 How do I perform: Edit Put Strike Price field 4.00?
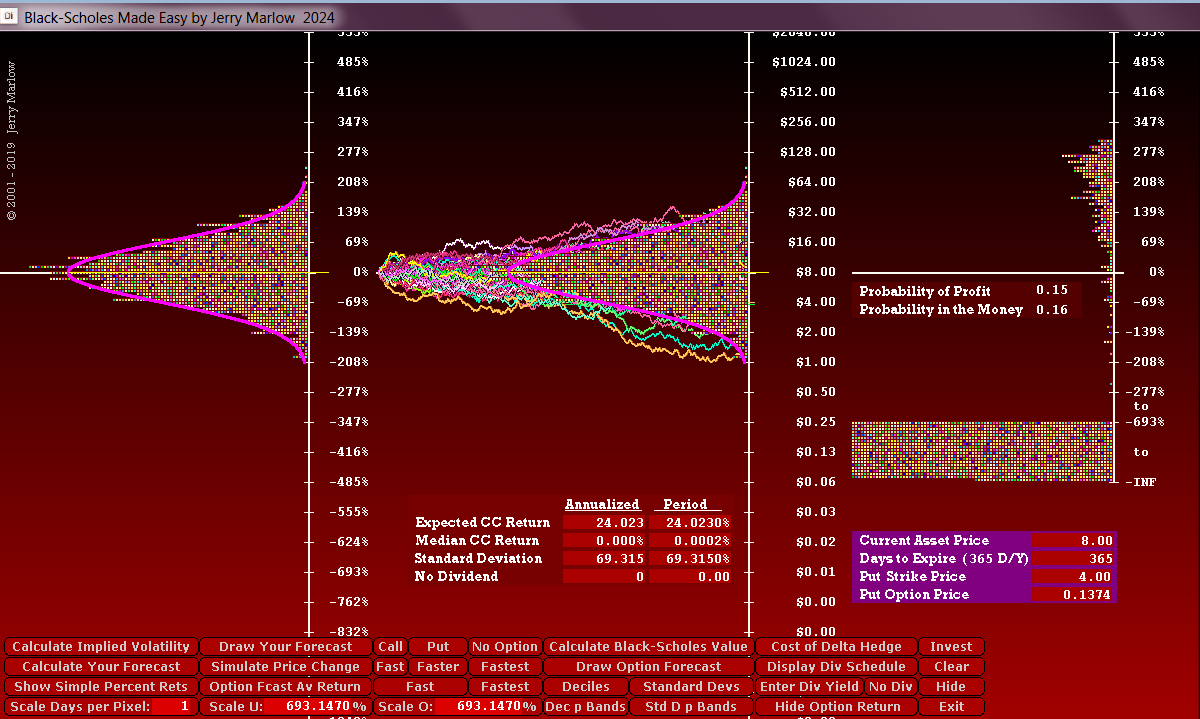[x=1073, y=577]
